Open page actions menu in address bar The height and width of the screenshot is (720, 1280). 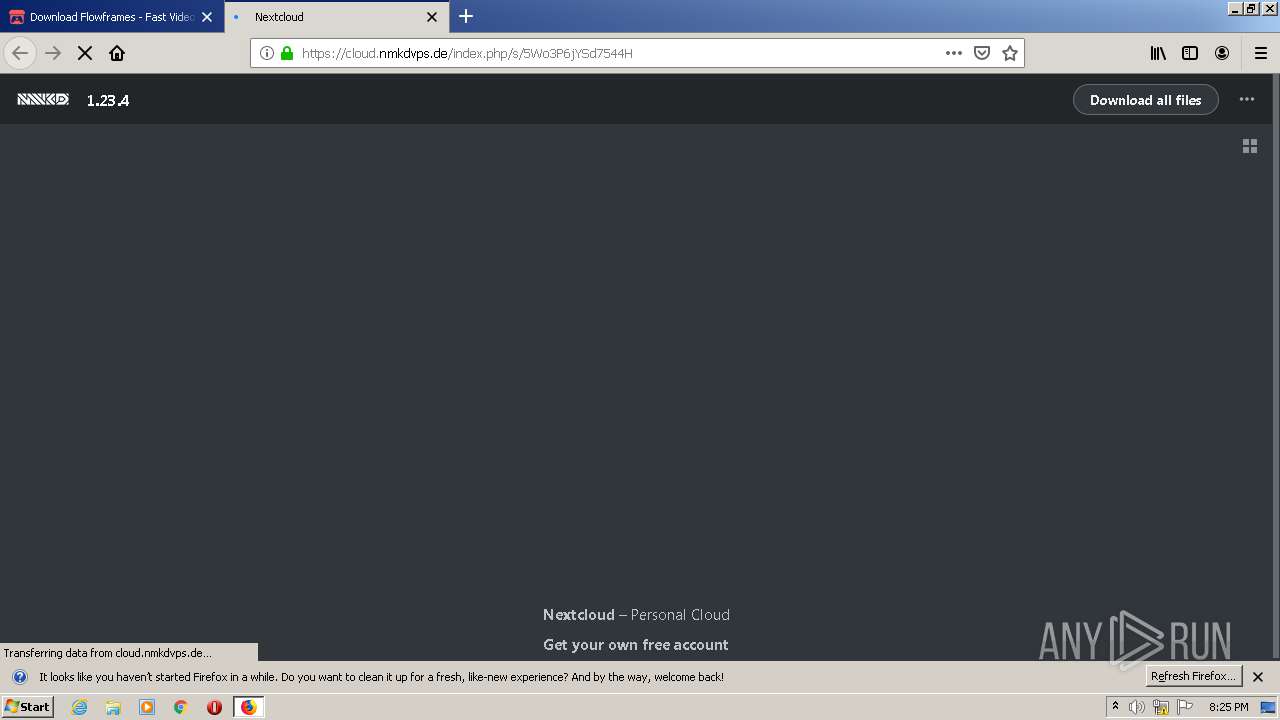[x=954, y=53]
